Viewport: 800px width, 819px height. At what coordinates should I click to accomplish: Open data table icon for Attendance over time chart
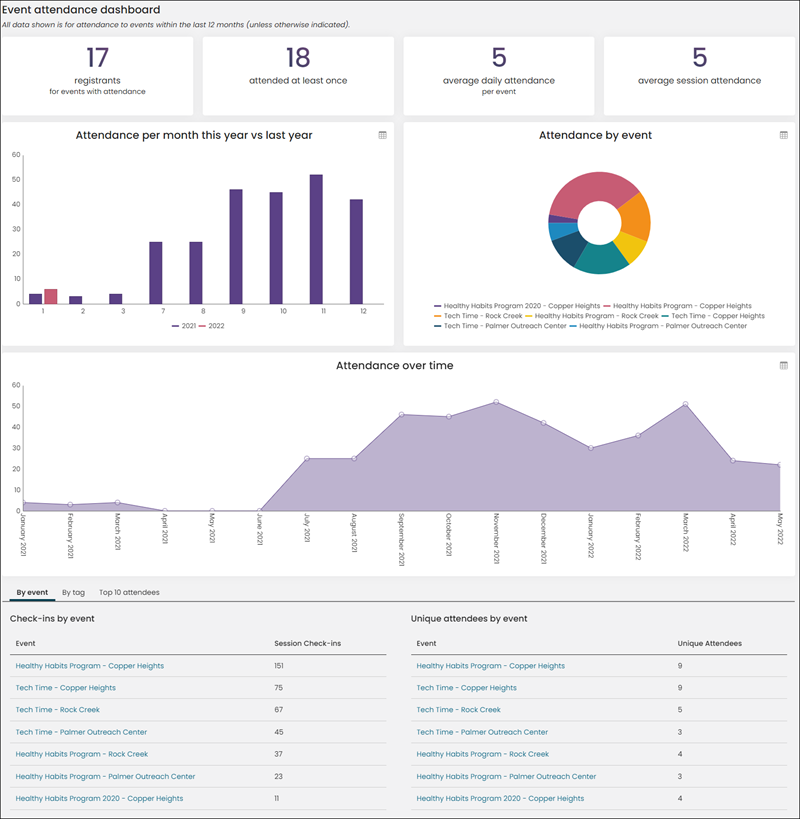783,366
